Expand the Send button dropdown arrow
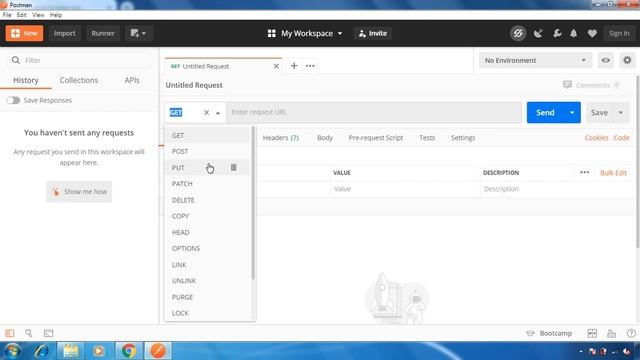 click(x=572, y=113)
